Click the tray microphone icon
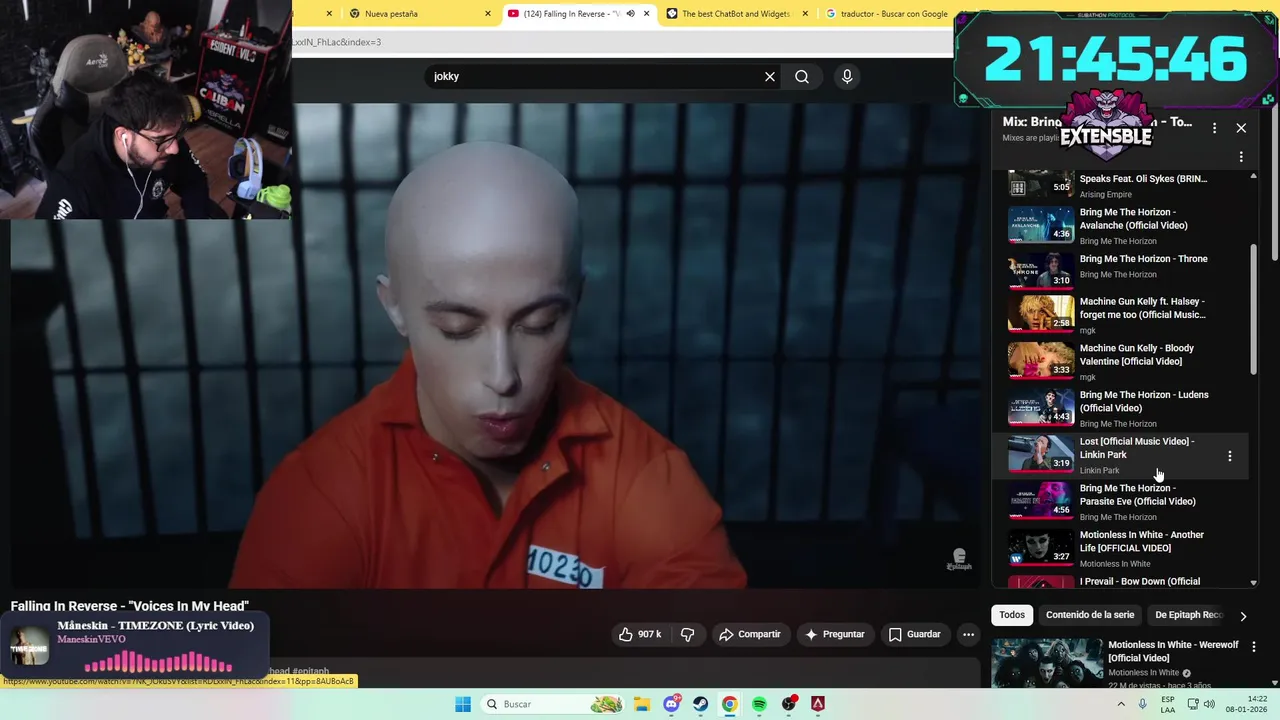Screen dimensions: 1280x720 click(x=1143, y=704)
